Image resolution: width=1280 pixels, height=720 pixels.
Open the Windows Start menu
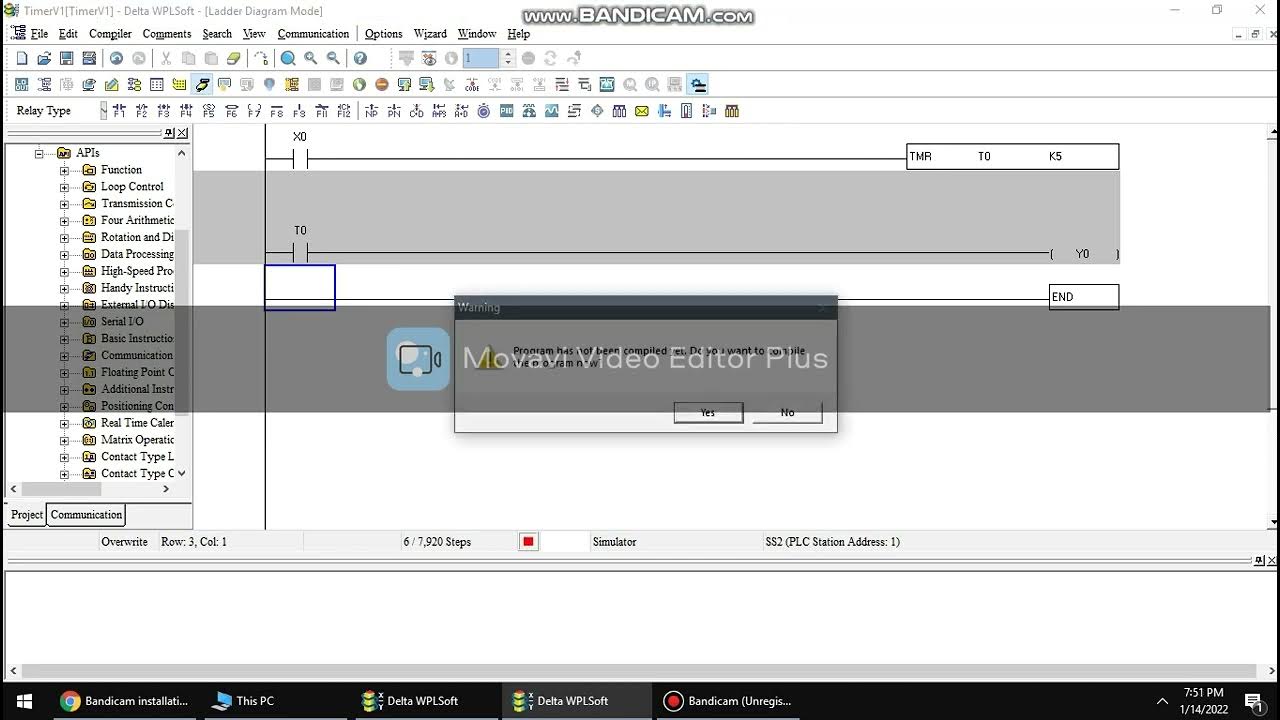24,701
